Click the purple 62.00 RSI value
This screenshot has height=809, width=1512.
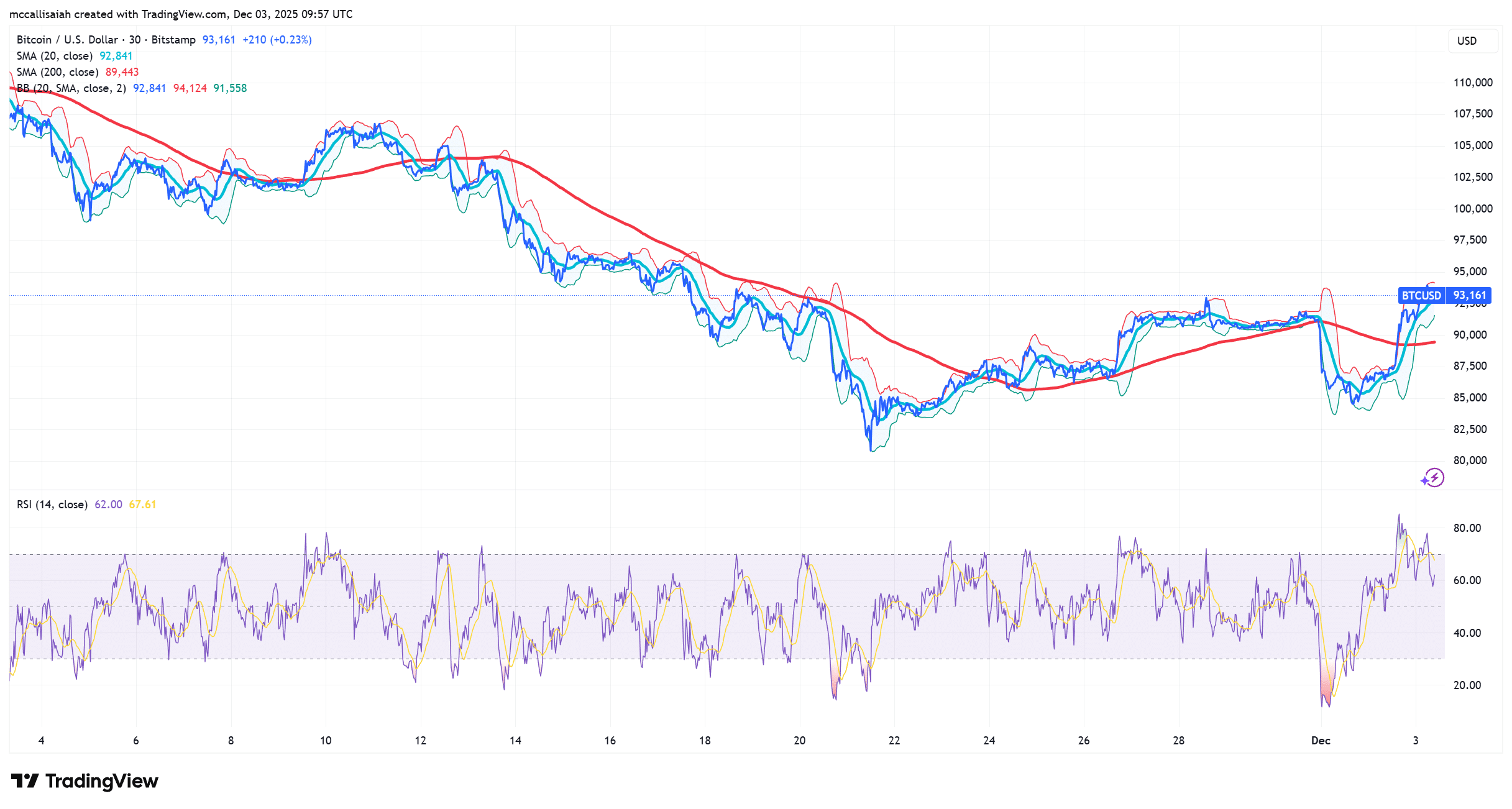(x=108, y=505)
